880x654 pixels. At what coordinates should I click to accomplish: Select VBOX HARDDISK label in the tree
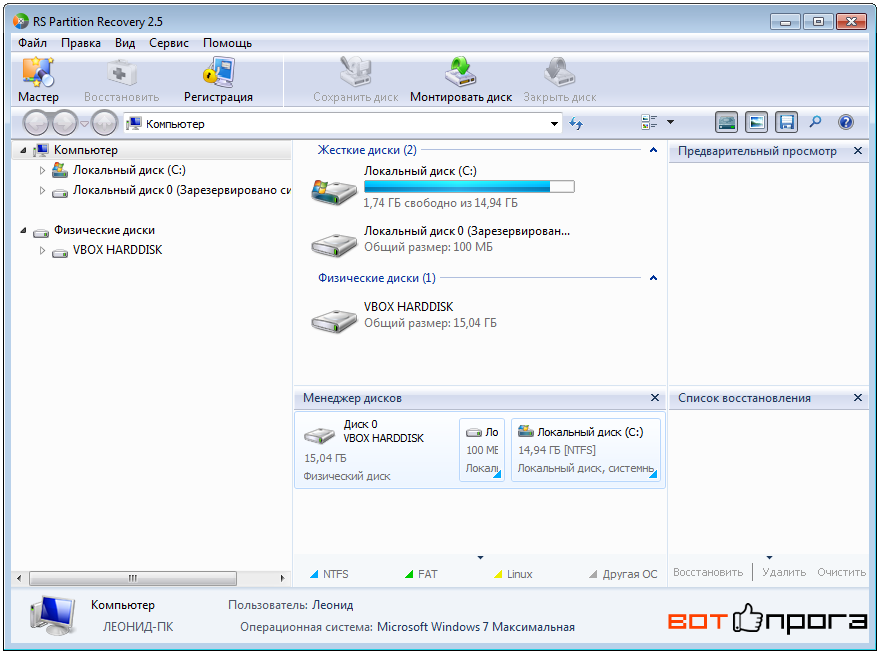coord(117,250)
